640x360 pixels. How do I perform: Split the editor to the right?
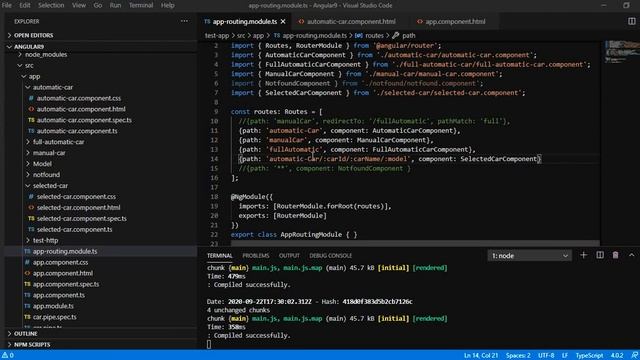pos(631,21)
